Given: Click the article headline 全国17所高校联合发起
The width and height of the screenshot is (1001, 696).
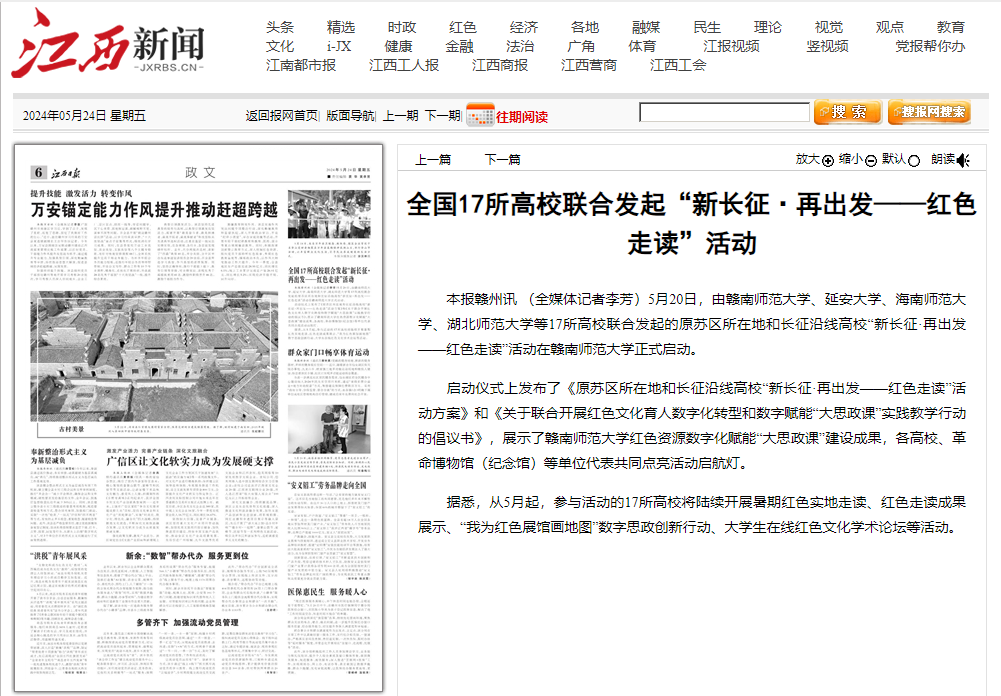Looking at the screenshot, I should (x=691, y=223).
